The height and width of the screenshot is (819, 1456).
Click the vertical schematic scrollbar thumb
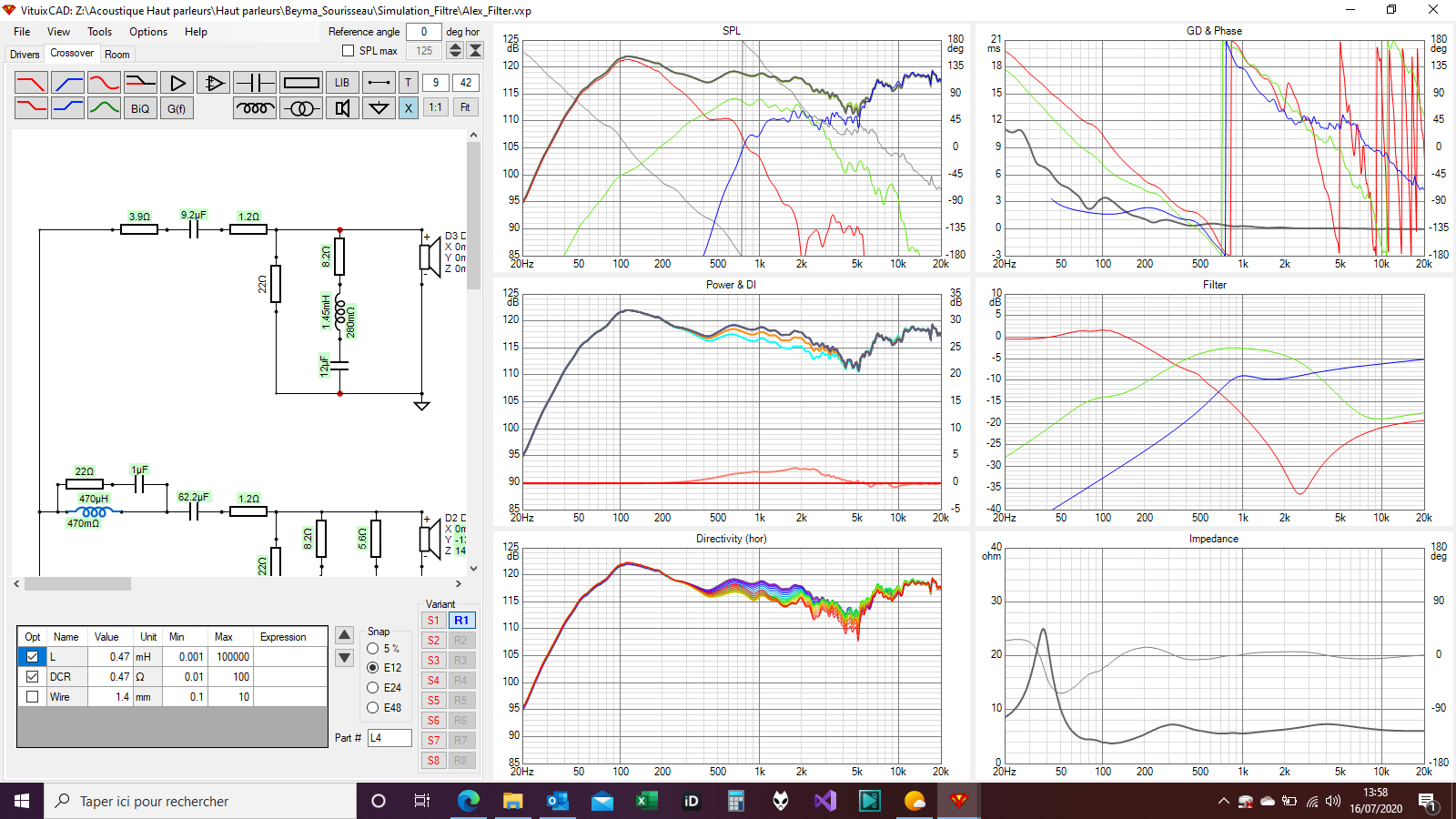473,215
